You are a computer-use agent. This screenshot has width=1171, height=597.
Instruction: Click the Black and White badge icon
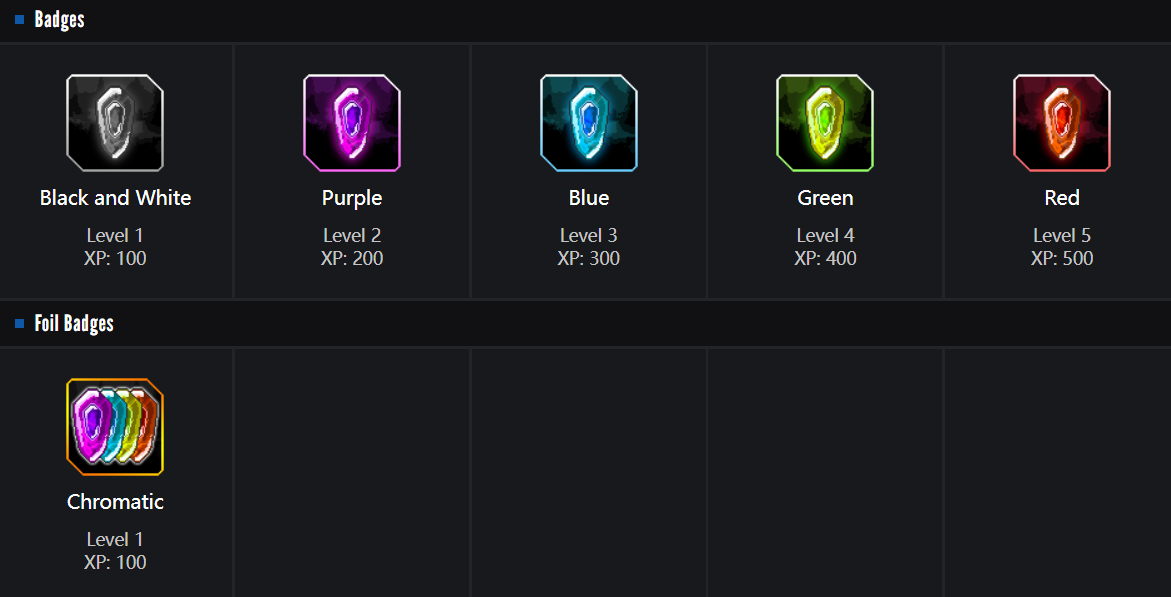click(115, 123)
